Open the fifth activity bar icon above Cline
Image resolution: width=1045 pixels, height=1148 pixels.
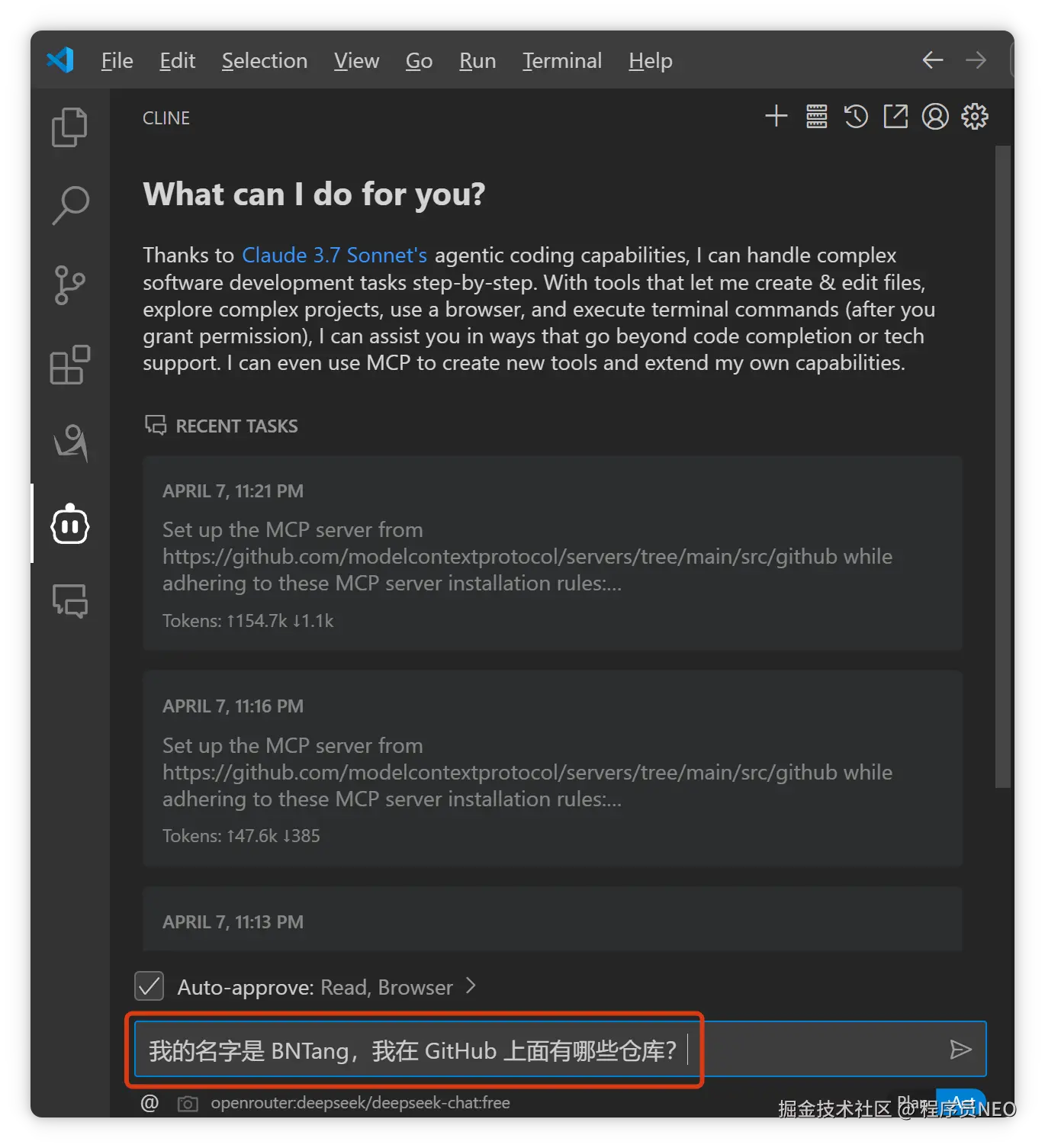coord(70,443)
